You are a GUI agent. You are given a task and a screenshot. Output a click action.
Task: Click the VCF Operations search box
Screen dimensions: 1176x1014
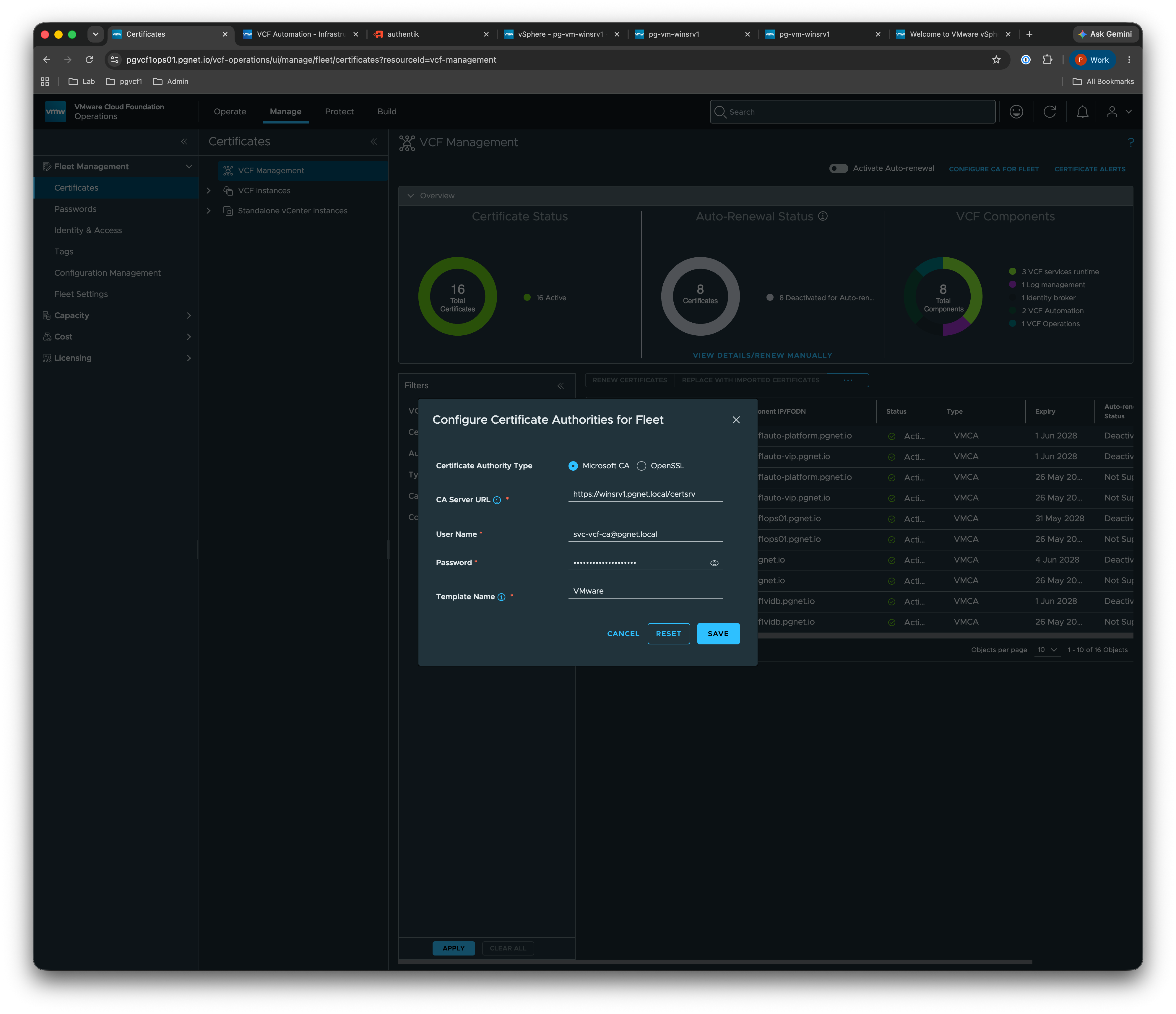click(852, 112)
